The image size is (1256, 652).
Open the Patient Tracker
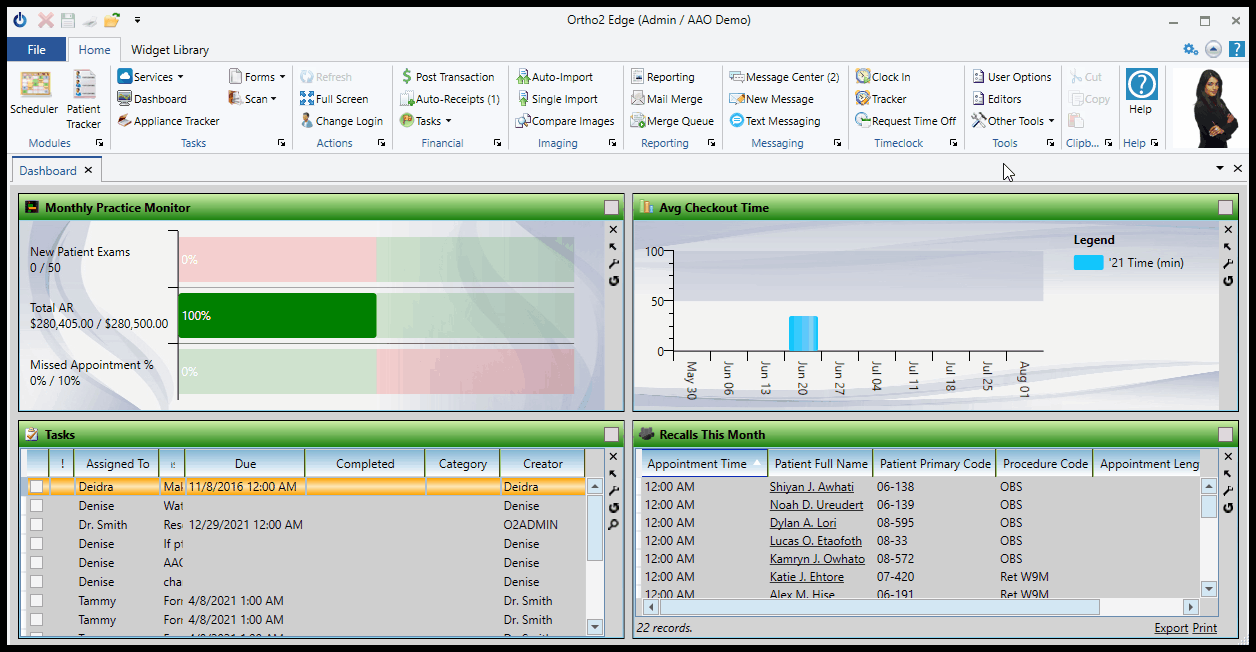tap(84, 98)
